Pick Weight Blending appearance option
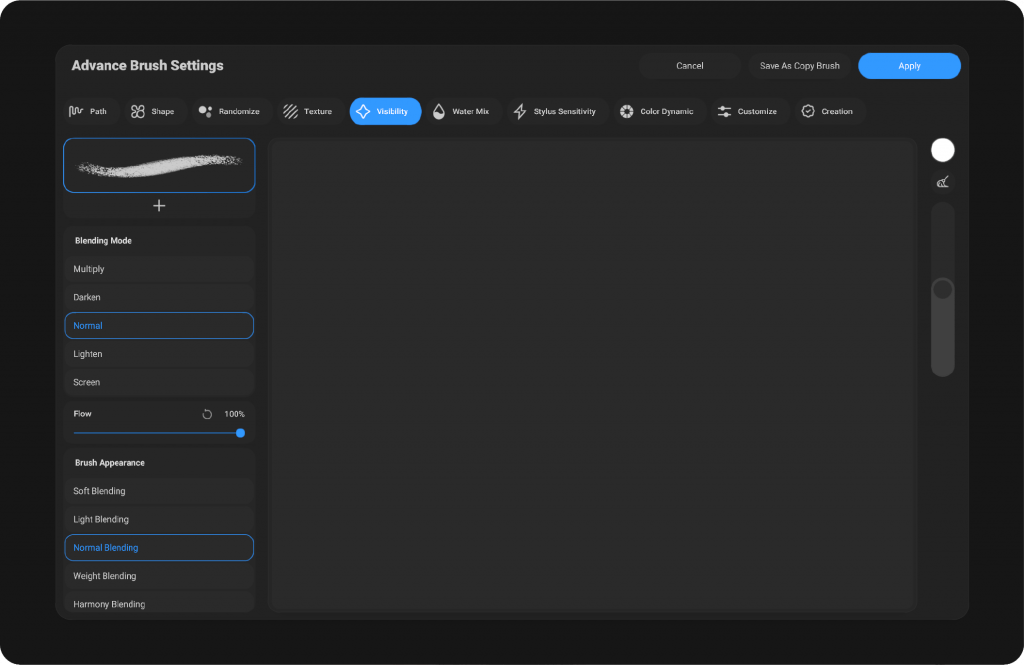Image resolution: width=1024 pixels, height=665 pixels. point(159,576)
